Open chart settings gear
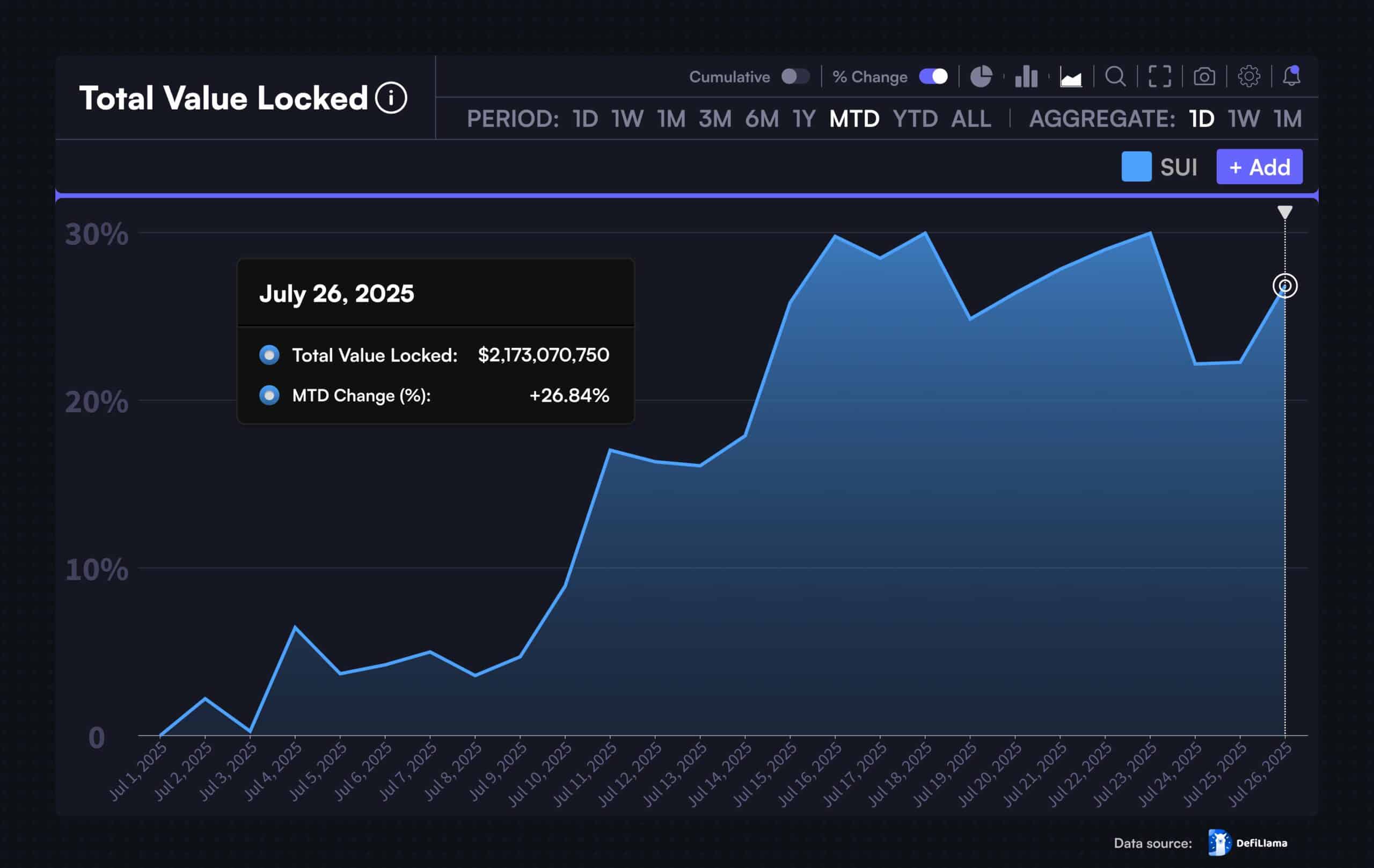The width and height of the screenshot is (1374, 868). (x=1248, y=76)
